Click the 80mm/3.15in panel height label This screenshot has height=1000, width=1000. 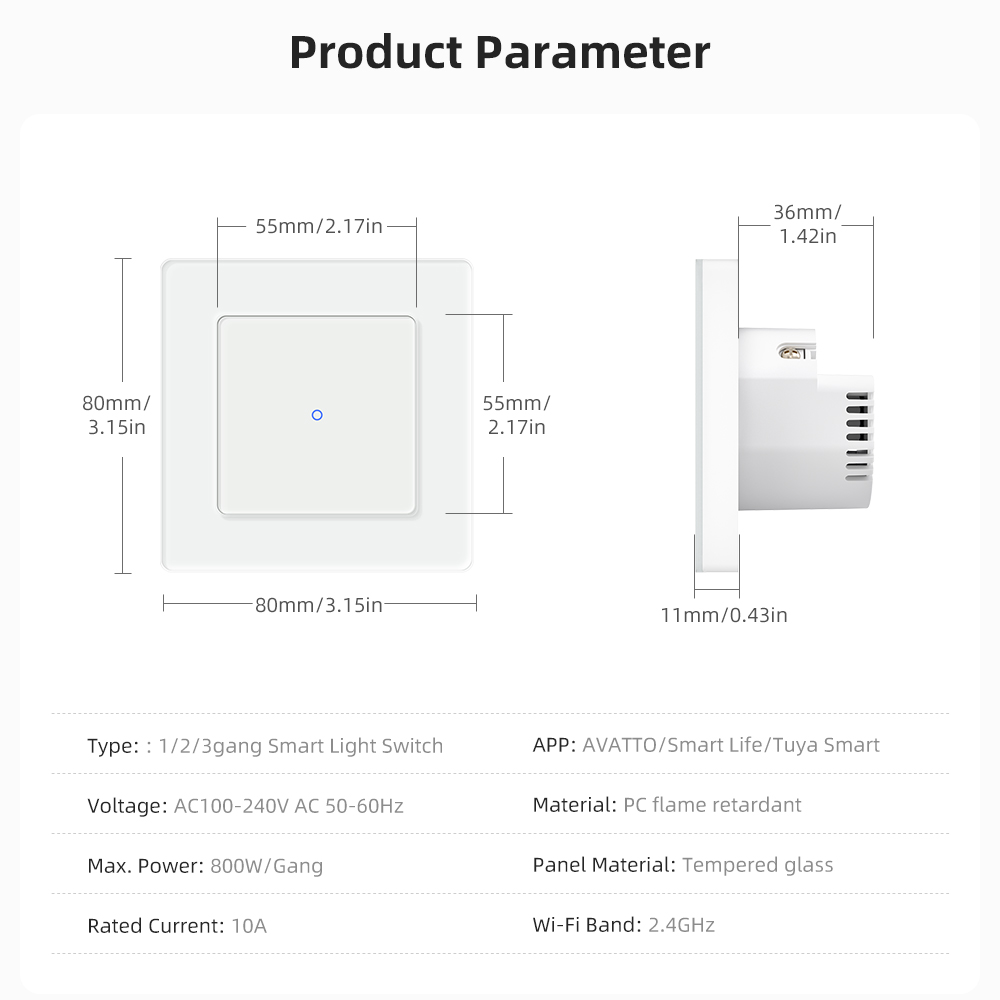coord(116,415)
